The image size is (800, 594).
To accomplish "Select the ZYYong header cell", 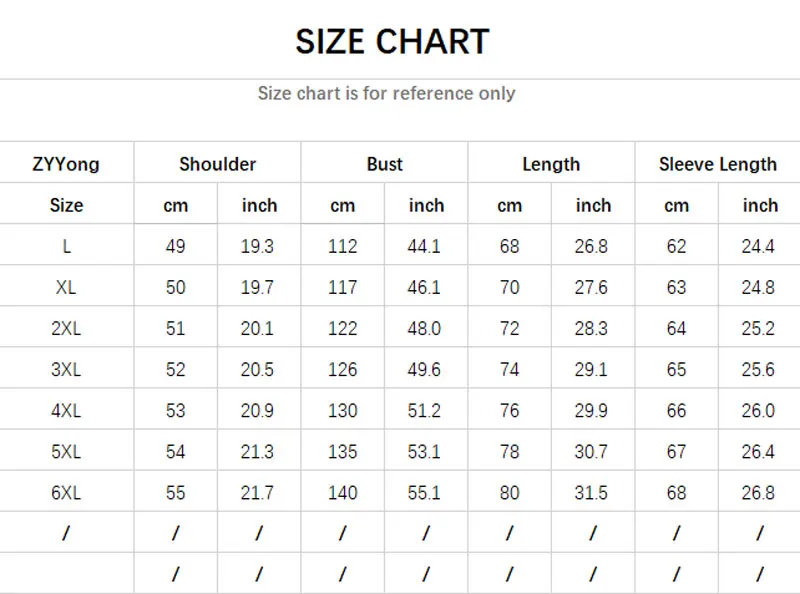I will (x=66, y=164).
